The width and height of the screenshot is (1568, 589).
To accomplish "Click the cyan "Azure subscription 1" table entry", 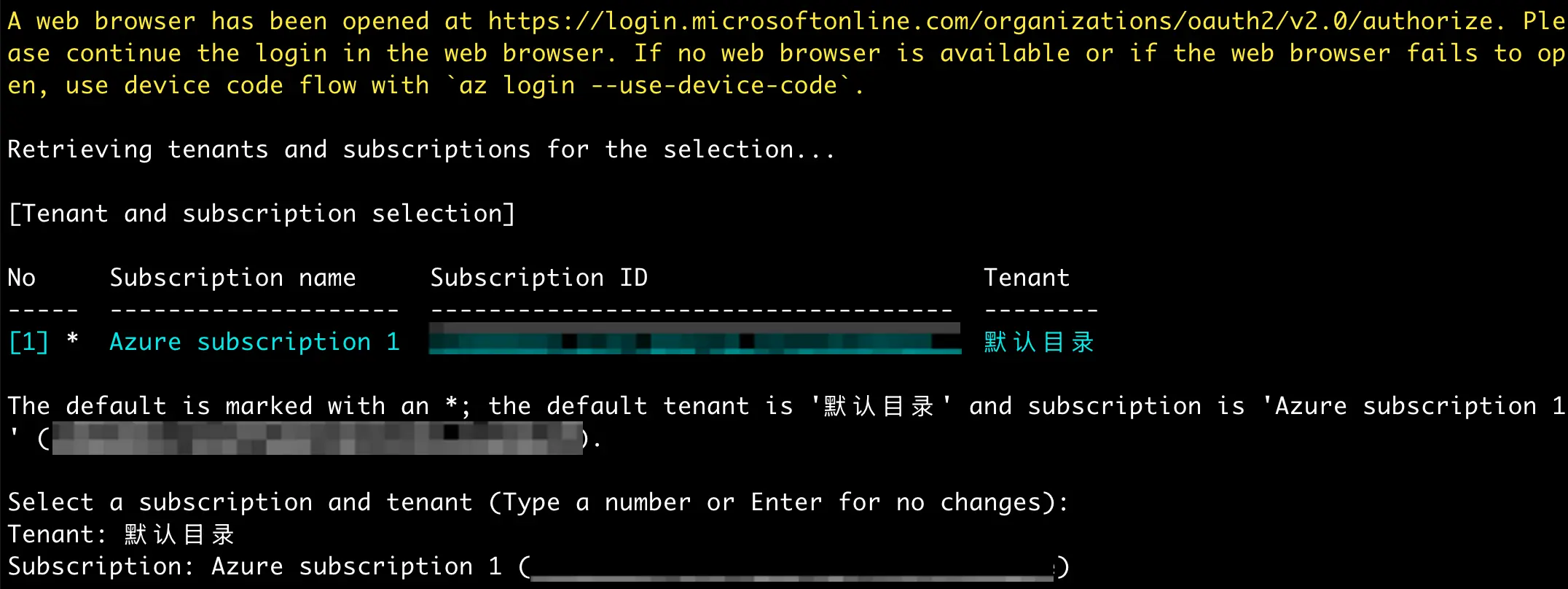I will (x=254, y=342).
